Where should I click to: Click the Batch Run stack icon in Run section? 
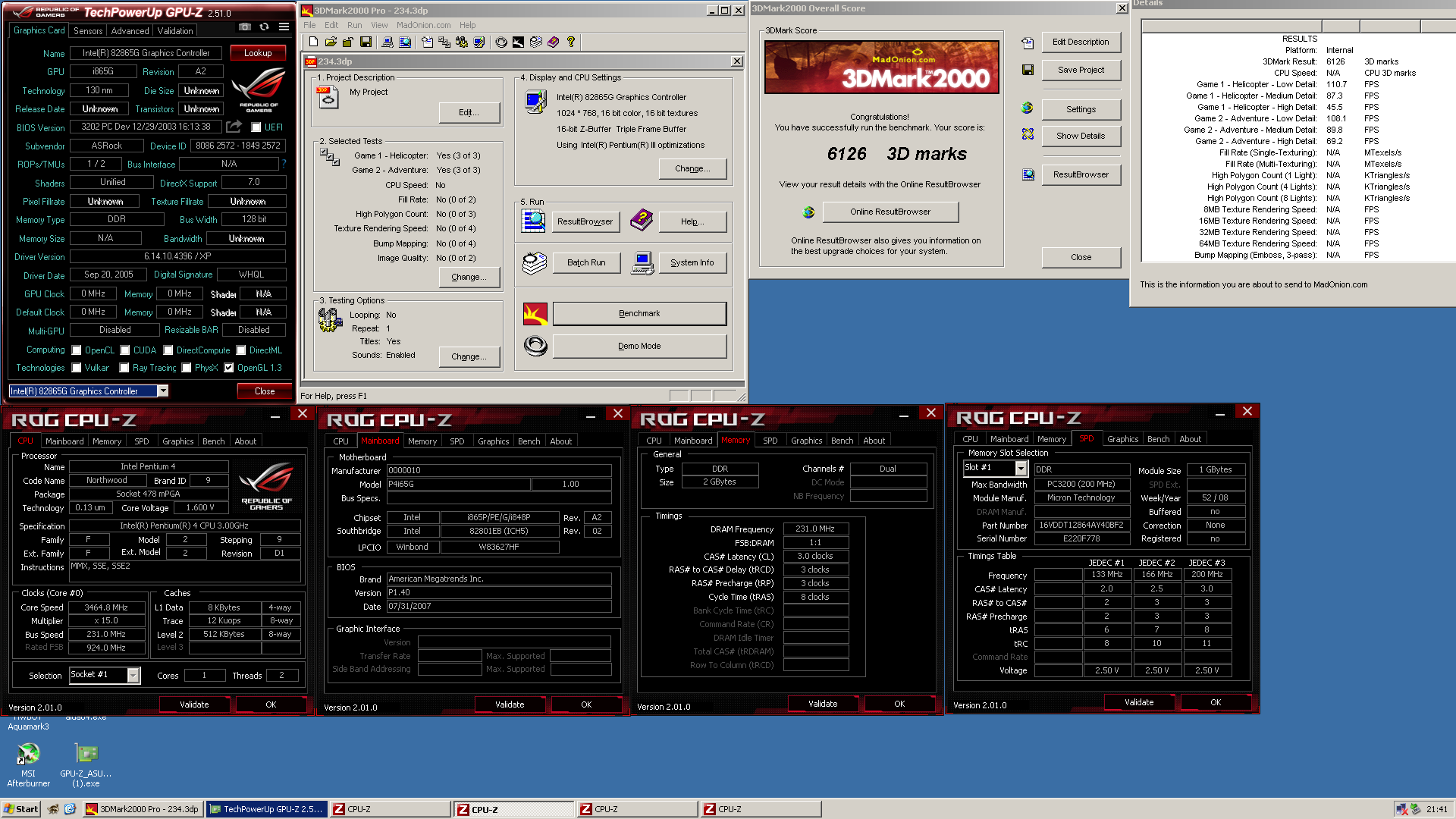point(534,262)
